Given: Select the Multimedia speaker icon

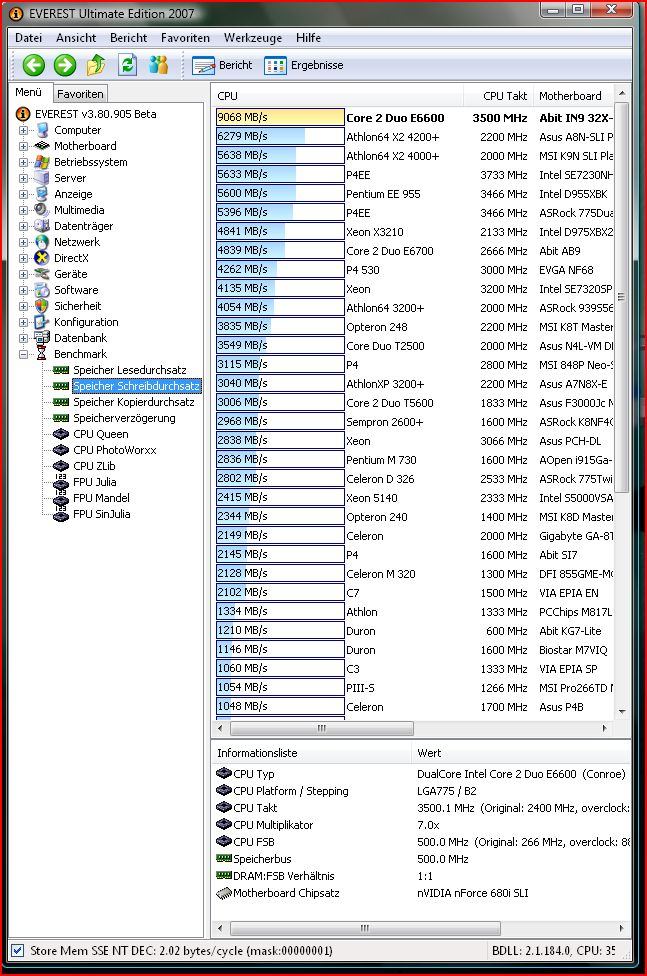Looking at the screenshot, I should 42,210.
